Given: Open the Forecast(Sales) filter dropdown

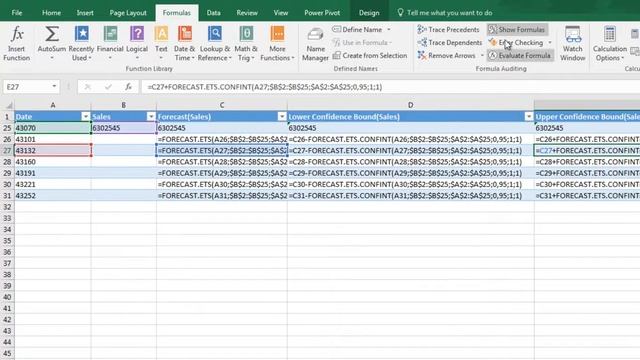Looking at the screenshot, I should pyautogui.click(x=282, y=117).
